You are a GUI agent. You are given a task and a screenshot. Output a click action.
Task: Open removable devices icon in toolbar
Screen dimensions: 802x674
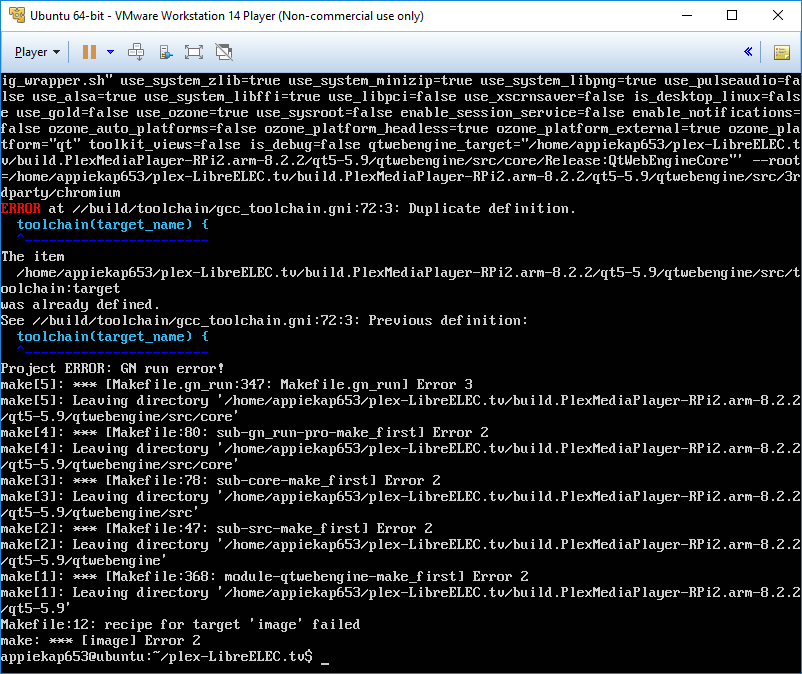166,52
